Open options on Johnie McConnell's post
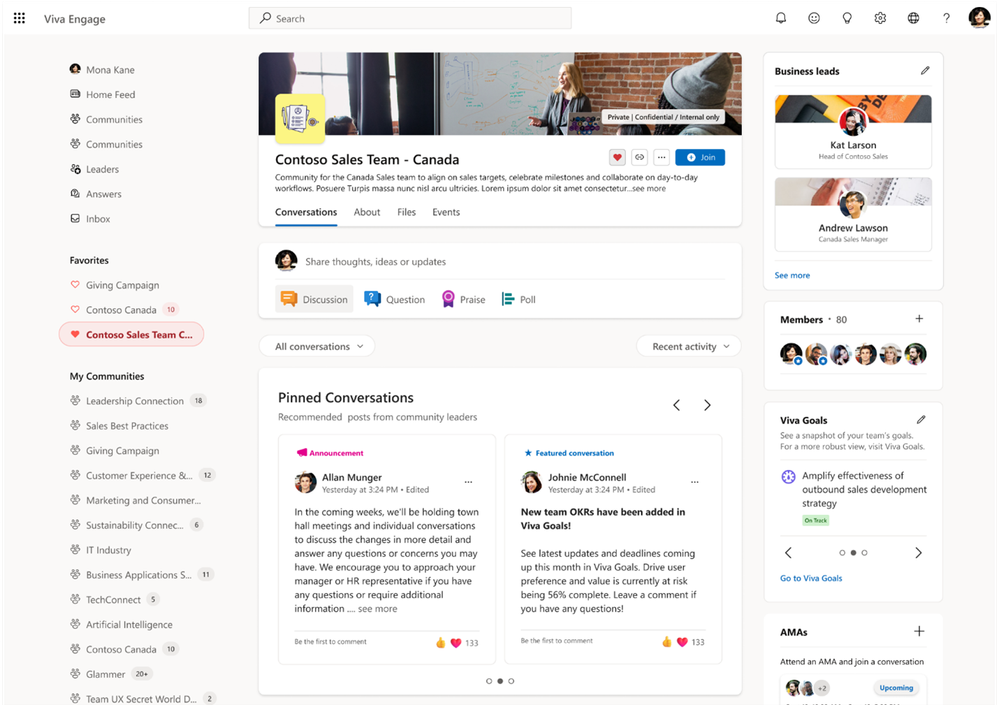This screenshot has width=999, height=705. point(694,482)
